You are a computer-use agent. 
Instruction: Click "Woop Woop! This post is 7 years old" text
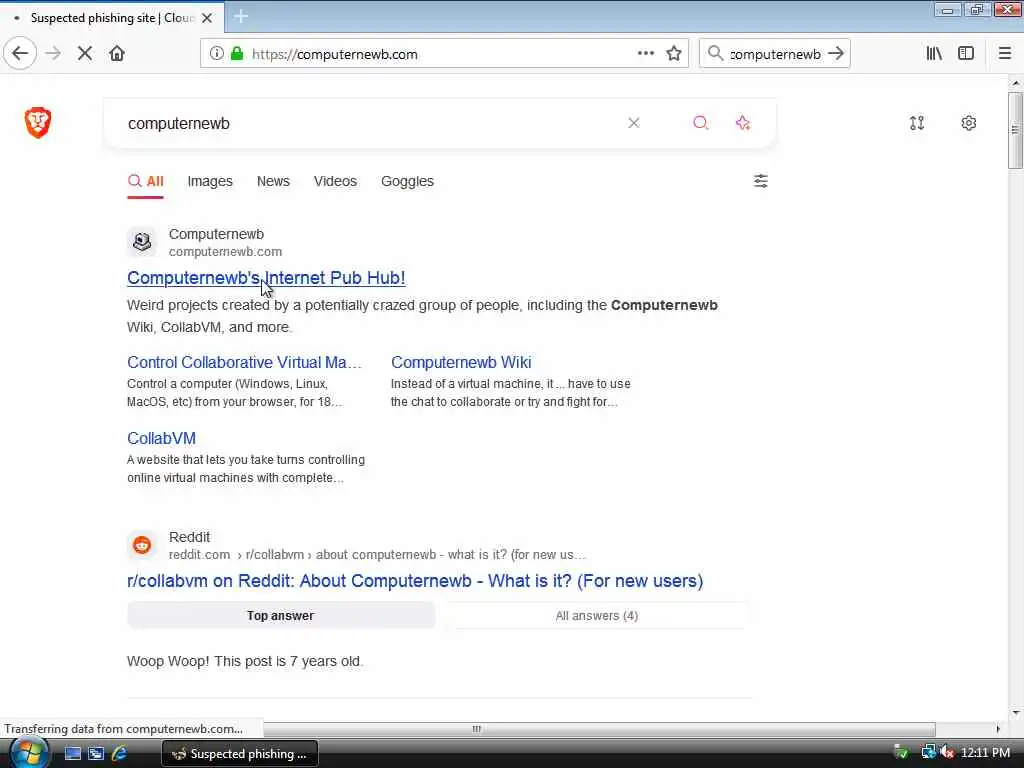point(245,662)
